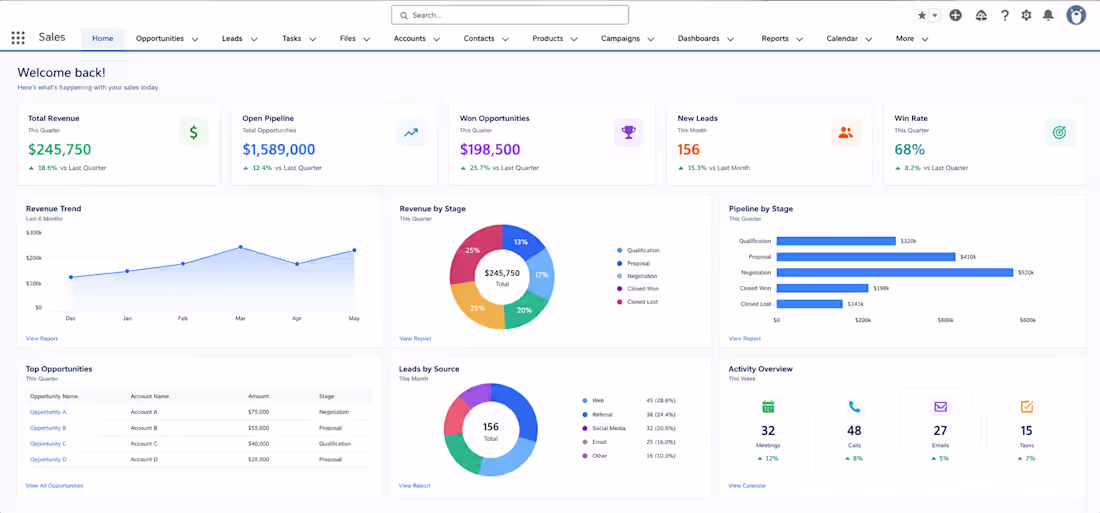Click the Calls phone icon

click(x=854, y=406)
